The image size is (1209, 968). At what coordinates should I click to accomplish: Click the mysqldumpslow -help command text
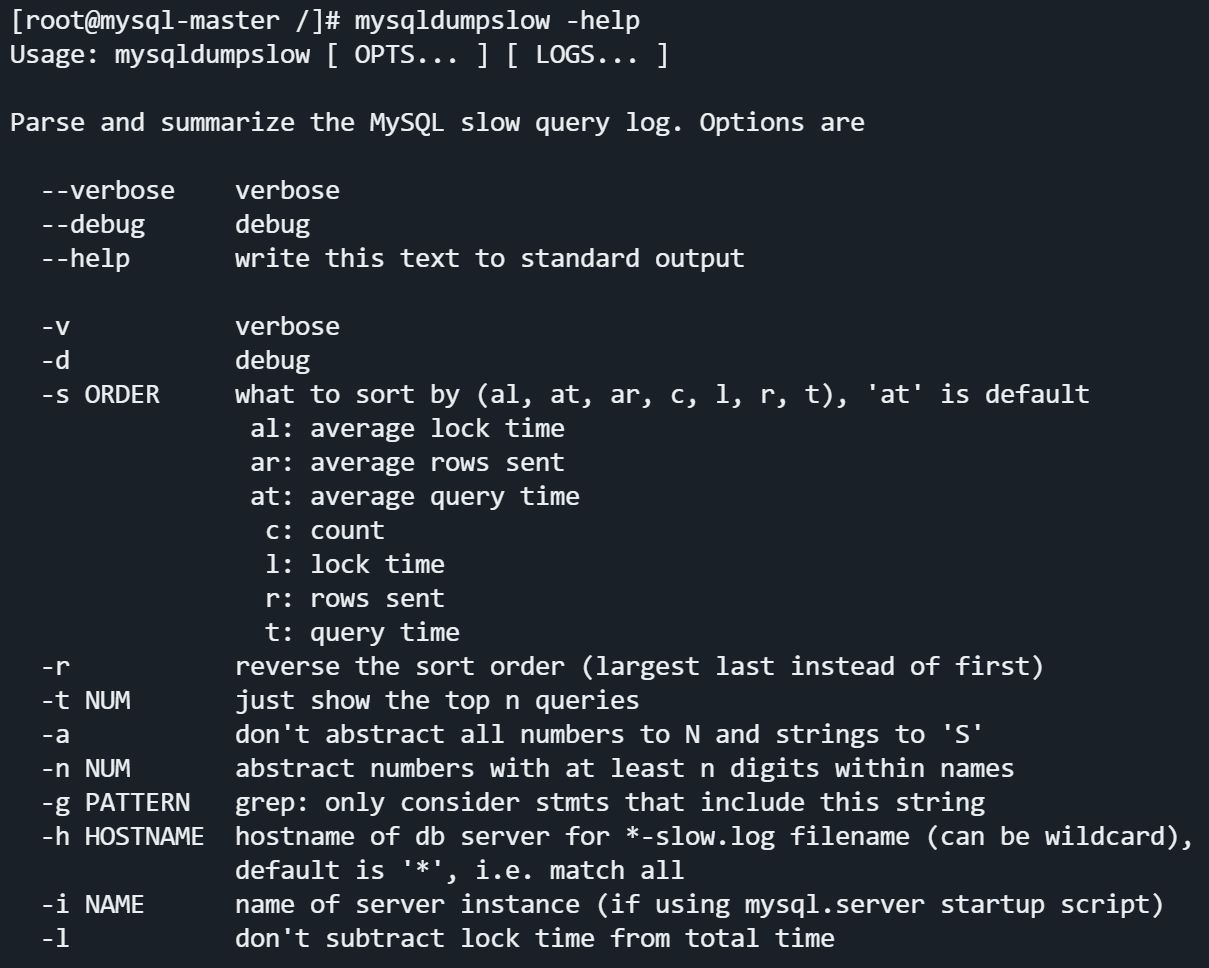tap(497, 21)
